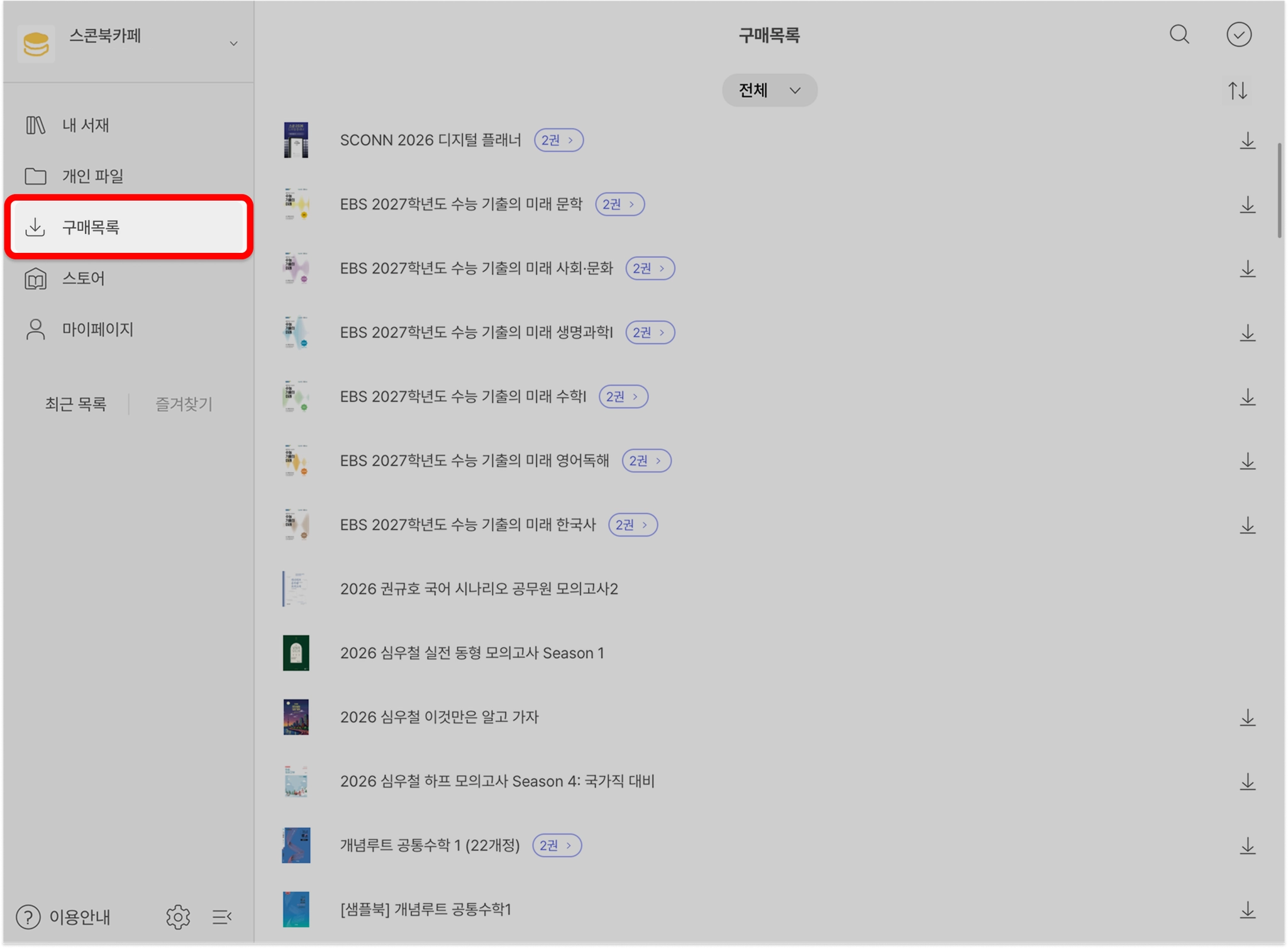Select 최근 목록 tab

pos(75,404)
